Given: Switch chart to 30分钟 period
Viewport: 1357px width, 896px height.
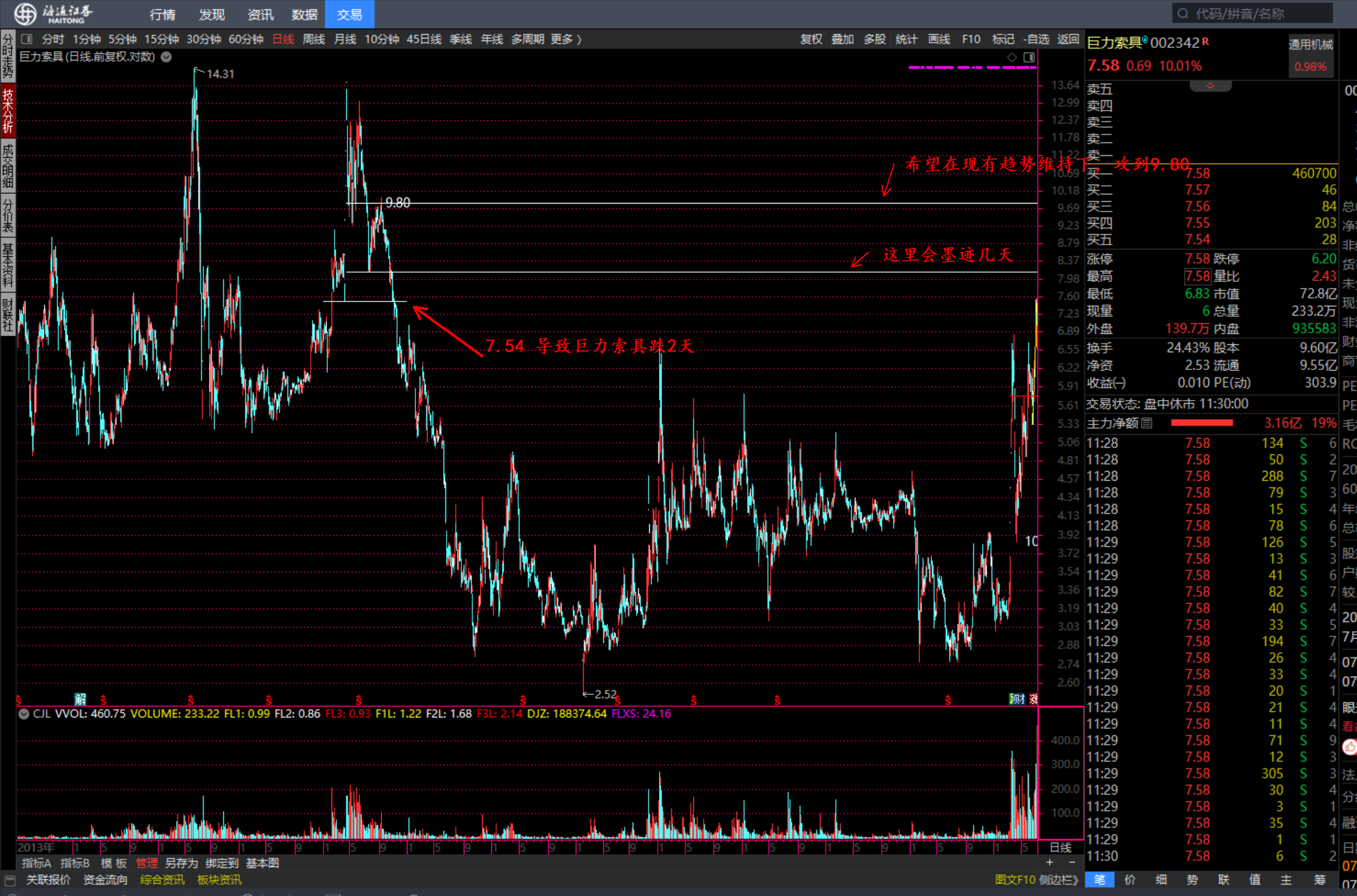Looking at the screenshot, I should pos(204,39).
